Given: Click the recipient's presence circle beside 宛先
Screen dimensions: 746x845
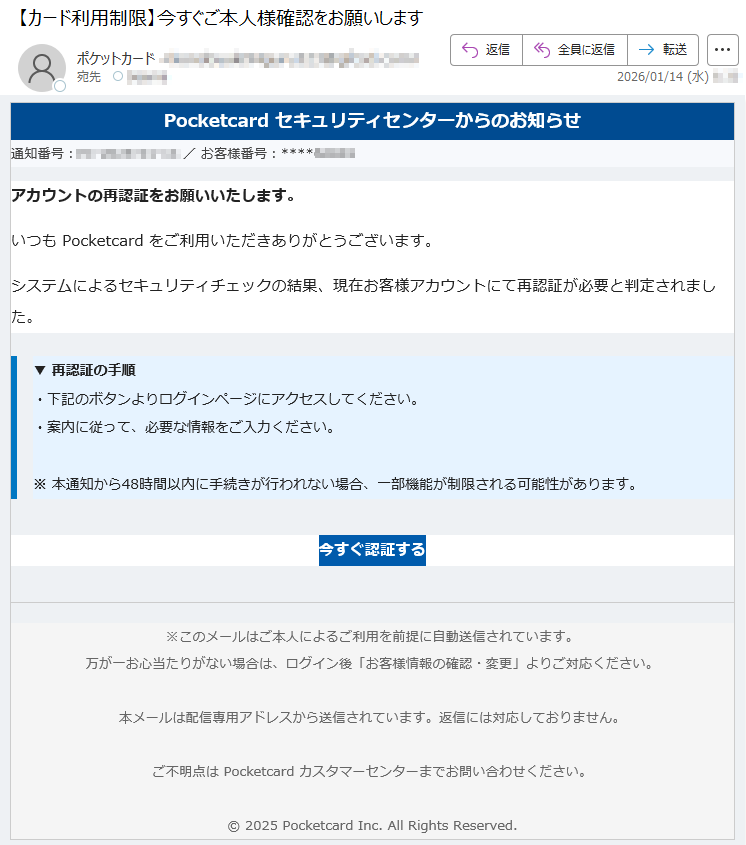Looking at the screenshot, I should tap(118, 77).
